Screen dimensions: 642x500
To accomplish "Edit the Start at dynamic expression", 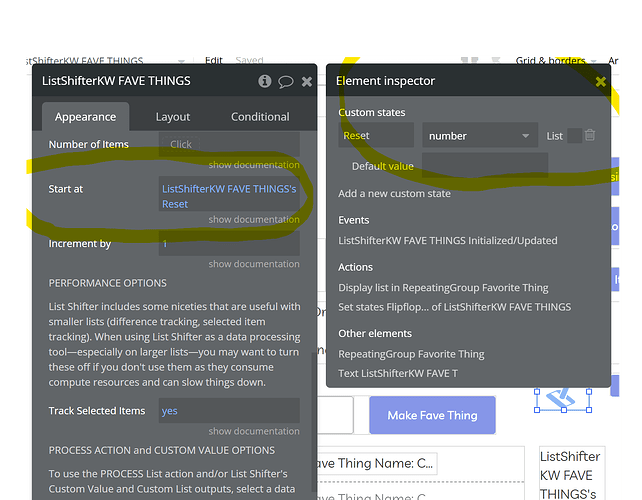I will point(229,196).
